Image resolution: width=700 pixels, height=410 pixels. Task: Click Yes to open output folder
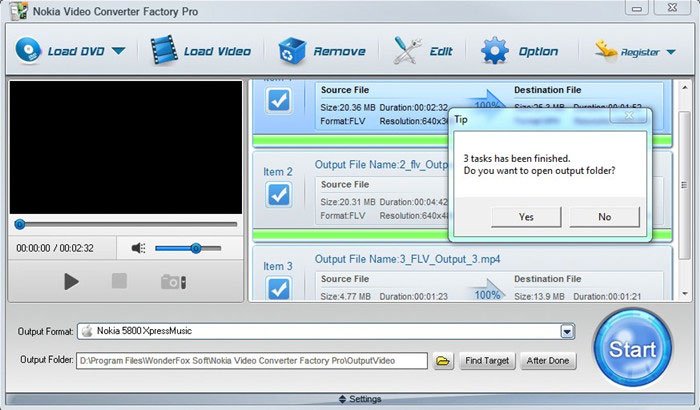point(526,217)
